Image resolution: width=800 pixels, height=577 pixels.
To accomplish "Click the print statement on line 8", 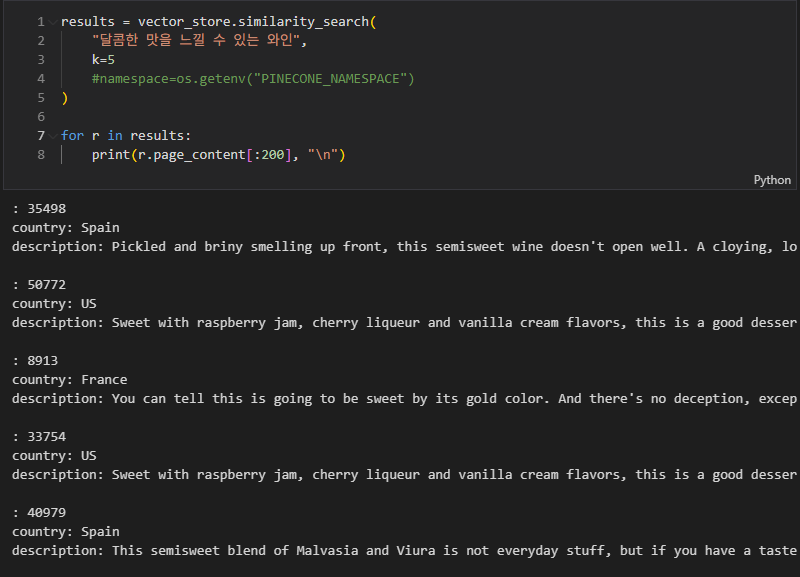I will [218, 155].
